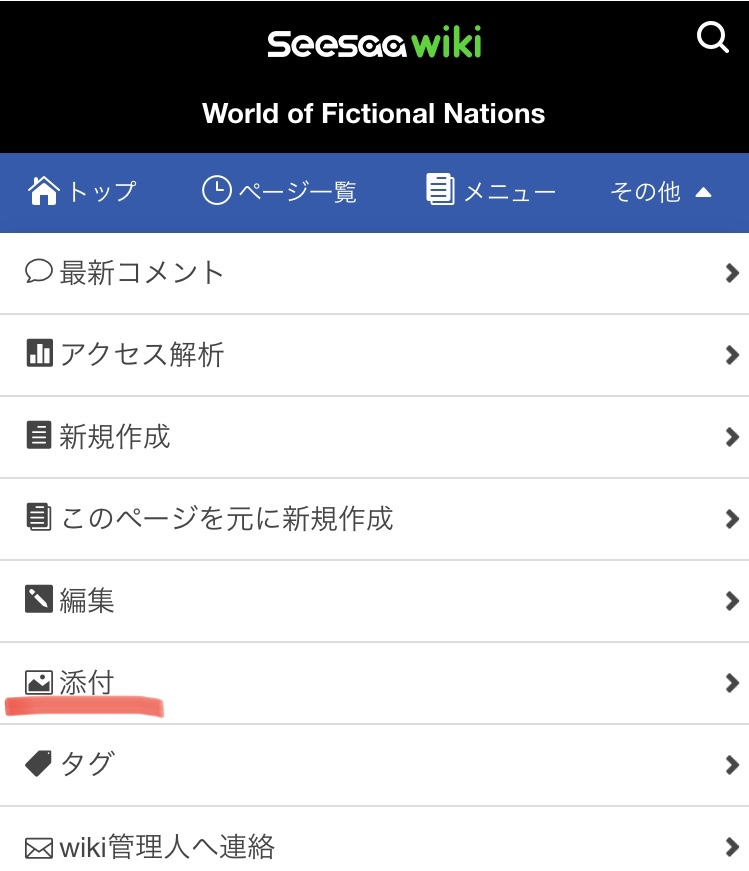
Task: Click the envelope icon for wiki管理人へ連絡
Action: click(39, 848)
